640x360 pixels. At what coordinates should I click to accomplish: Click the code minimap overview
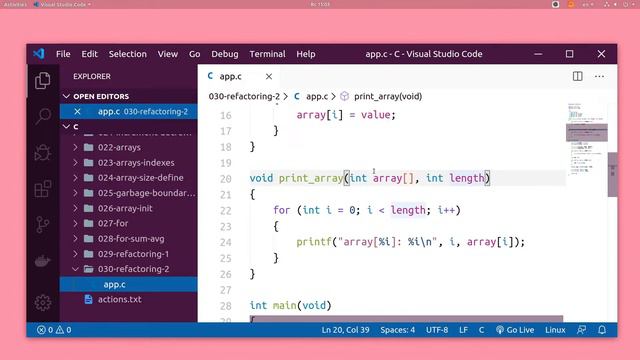pos(587,139)
